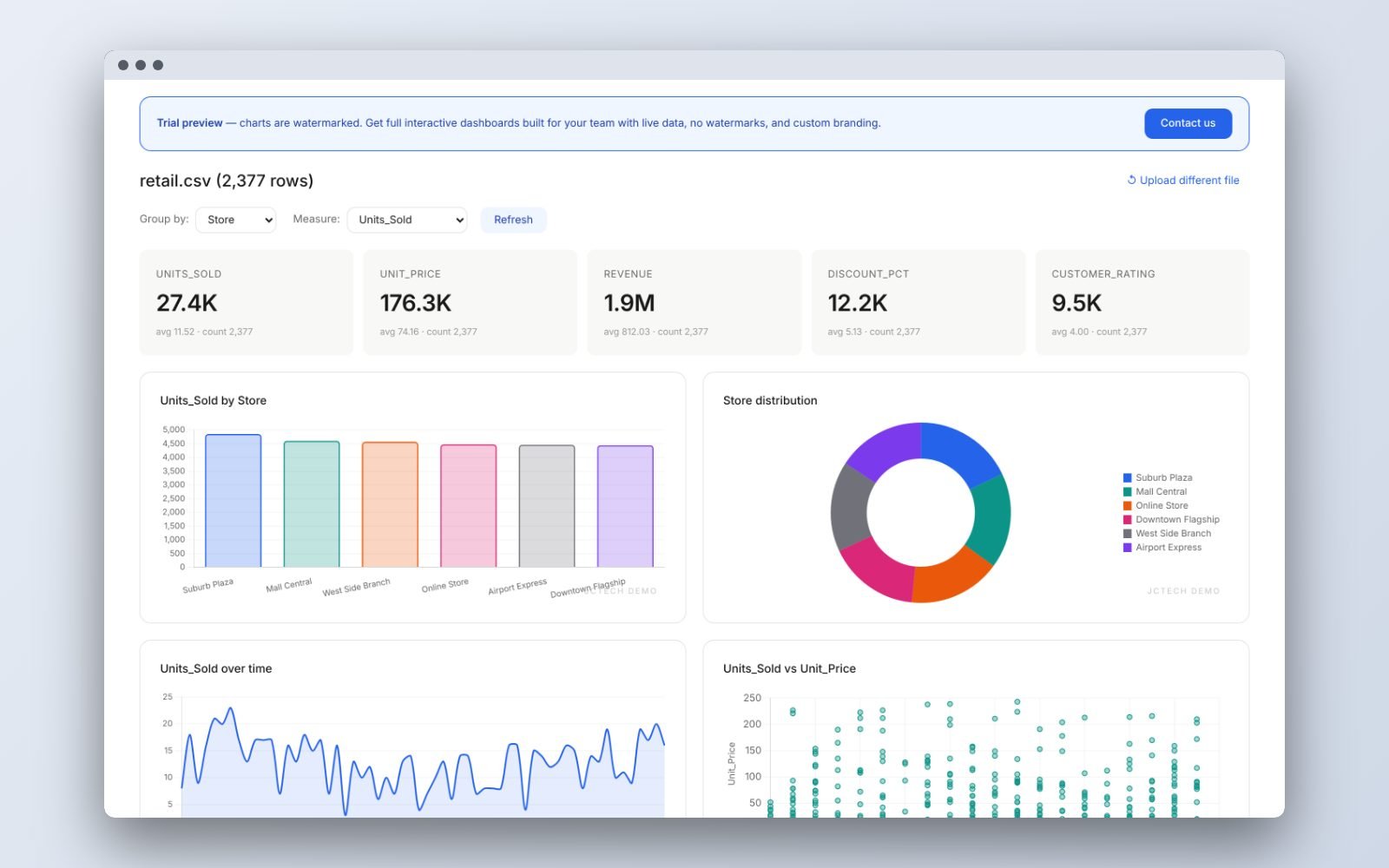Toggle "West Side Branch" in the donut legend

pyautogui.click(x=1167, y=533)
